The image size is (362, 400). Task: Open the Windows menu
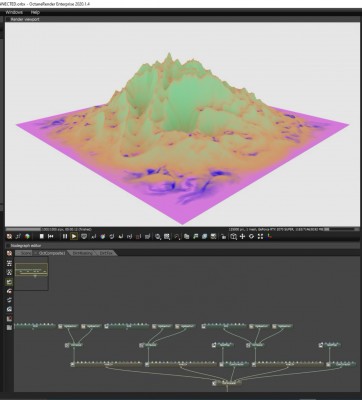tap(14, 12)
